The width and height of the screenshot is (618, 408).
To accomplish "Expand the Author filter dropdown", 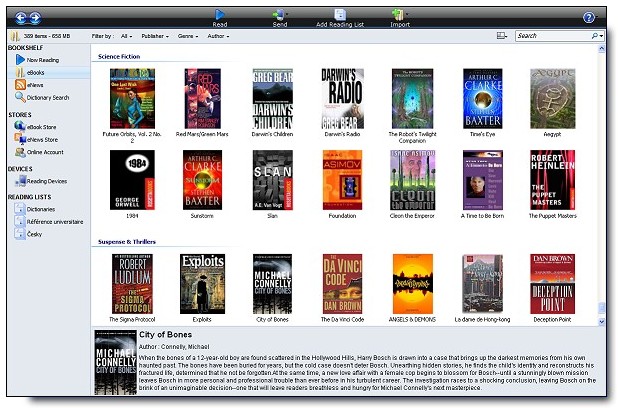I will click(x=218, y=36).
